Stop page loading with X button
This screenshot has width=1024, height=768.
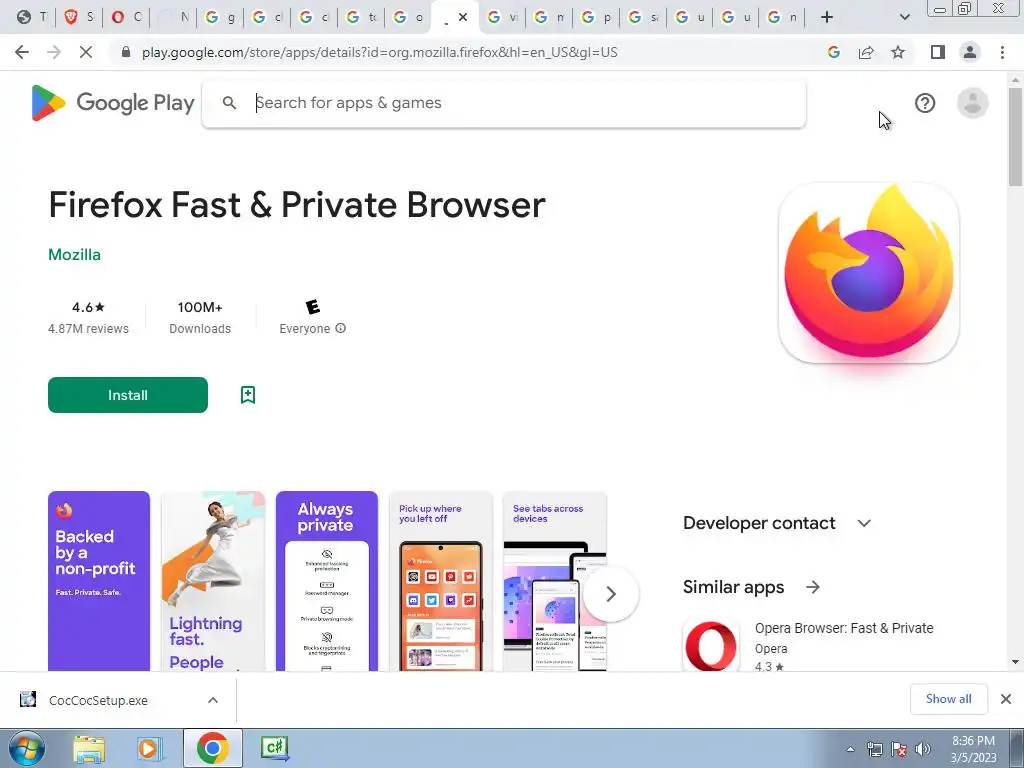pos(86,52)
